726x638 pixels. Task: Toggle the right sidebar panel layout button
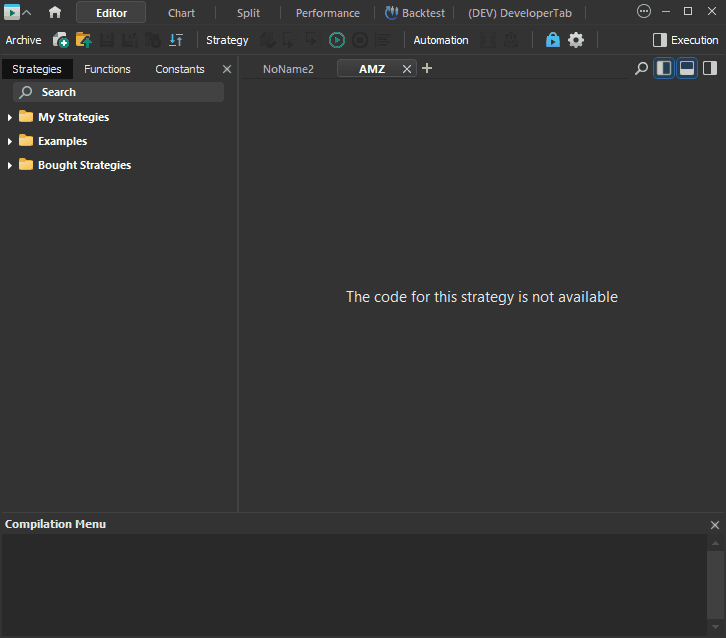click(709, 69)
